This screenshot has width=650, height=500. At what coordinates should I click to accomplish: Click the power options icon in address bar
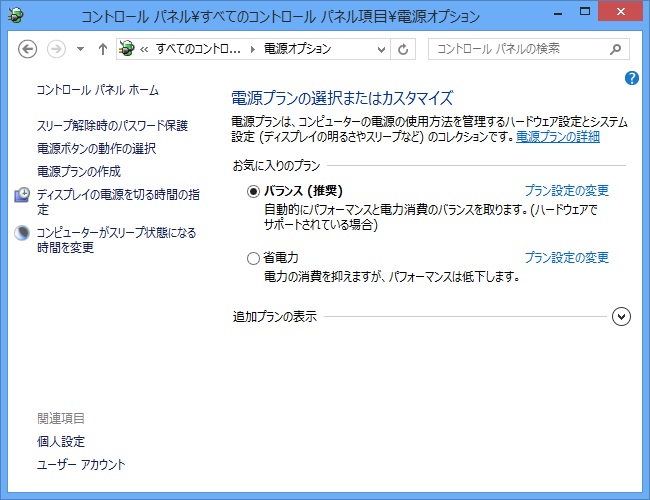point(127,49)
